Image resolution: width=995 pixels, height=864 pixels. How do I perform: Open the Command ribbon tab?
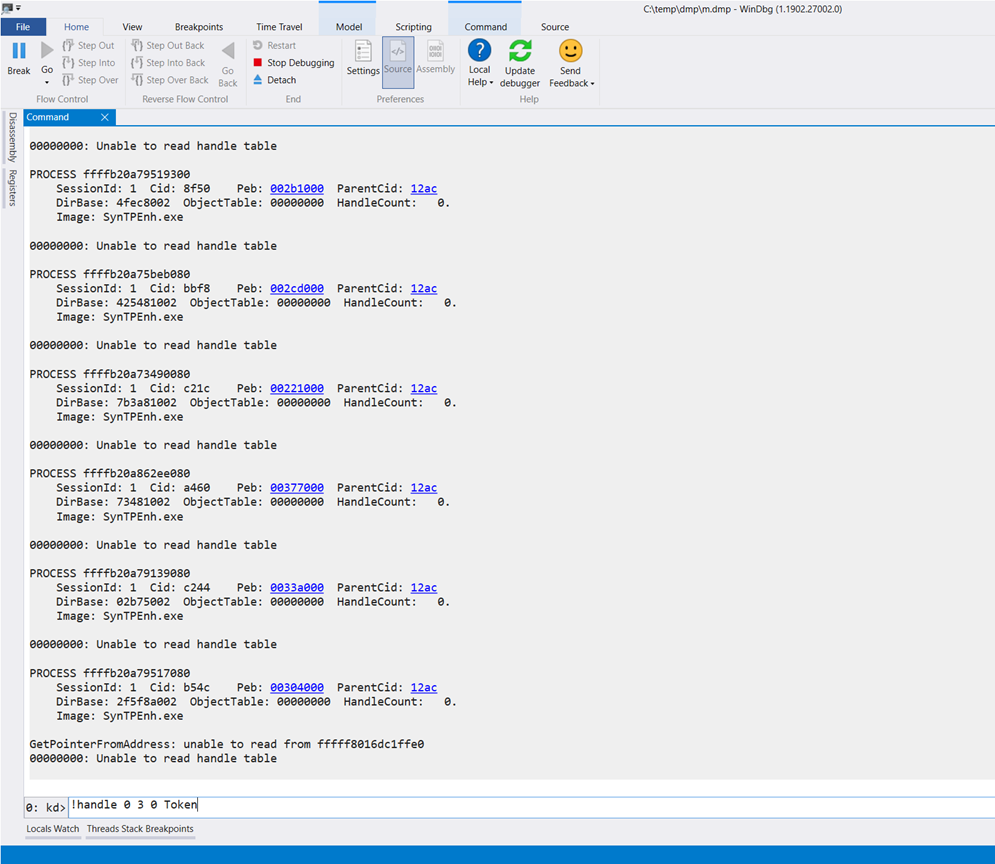click(485, 27)
